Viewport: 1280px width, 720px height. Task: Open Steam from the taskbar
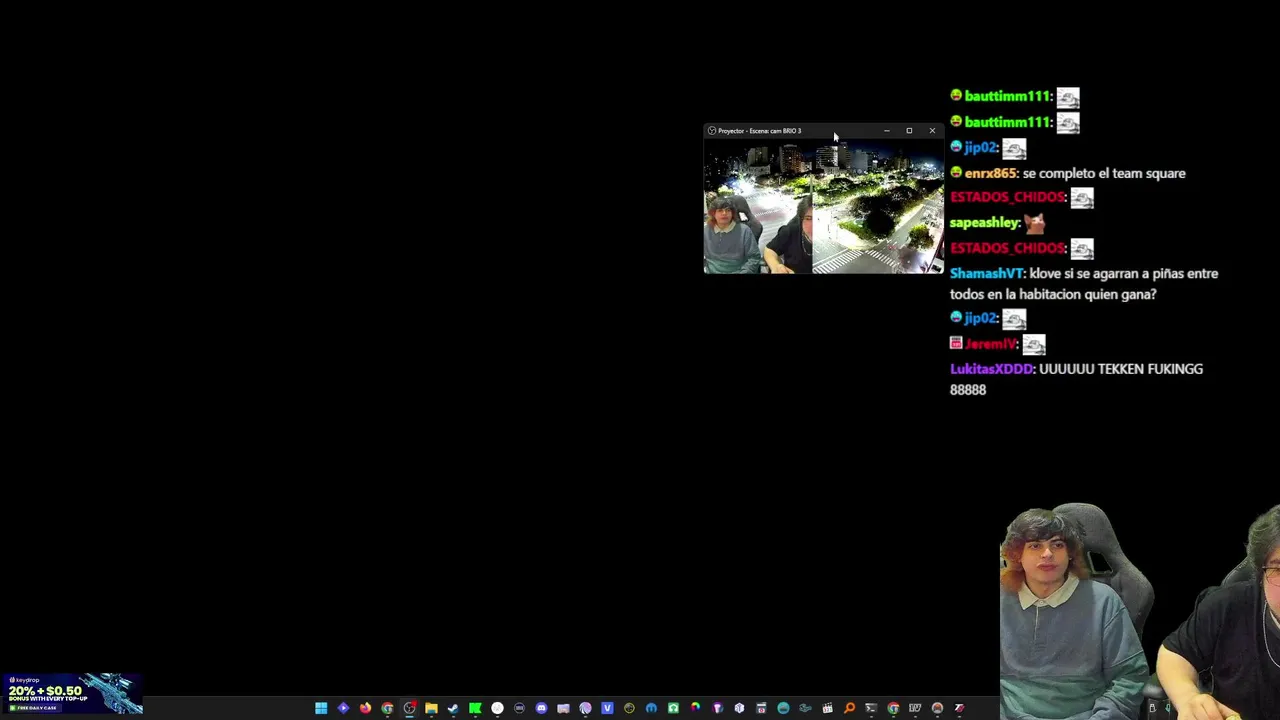(453, 708)
